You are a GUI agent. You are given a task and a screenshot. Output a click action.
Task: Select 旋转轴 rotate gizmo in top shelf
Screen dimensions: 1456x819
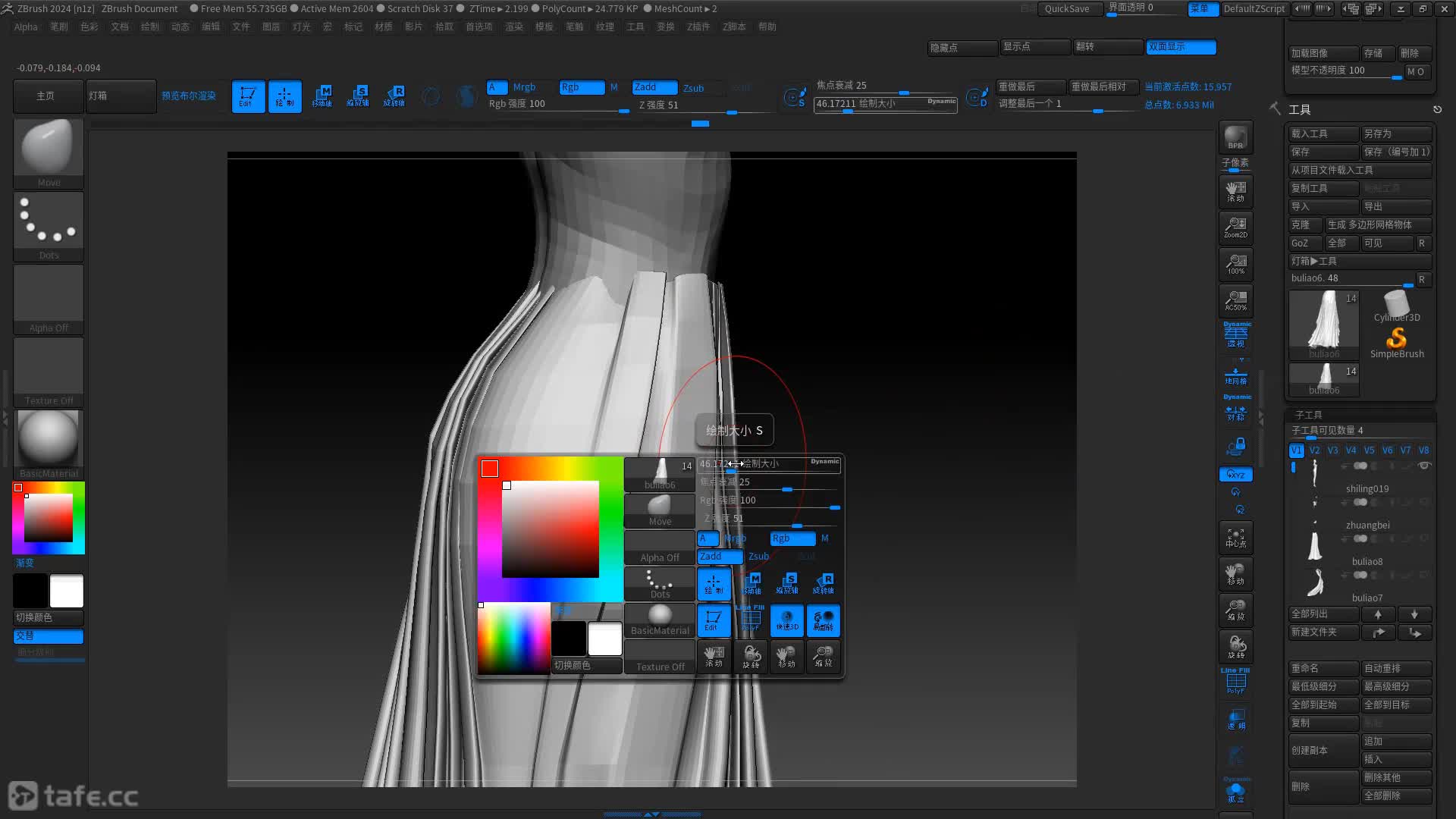(x=394, y=96)
